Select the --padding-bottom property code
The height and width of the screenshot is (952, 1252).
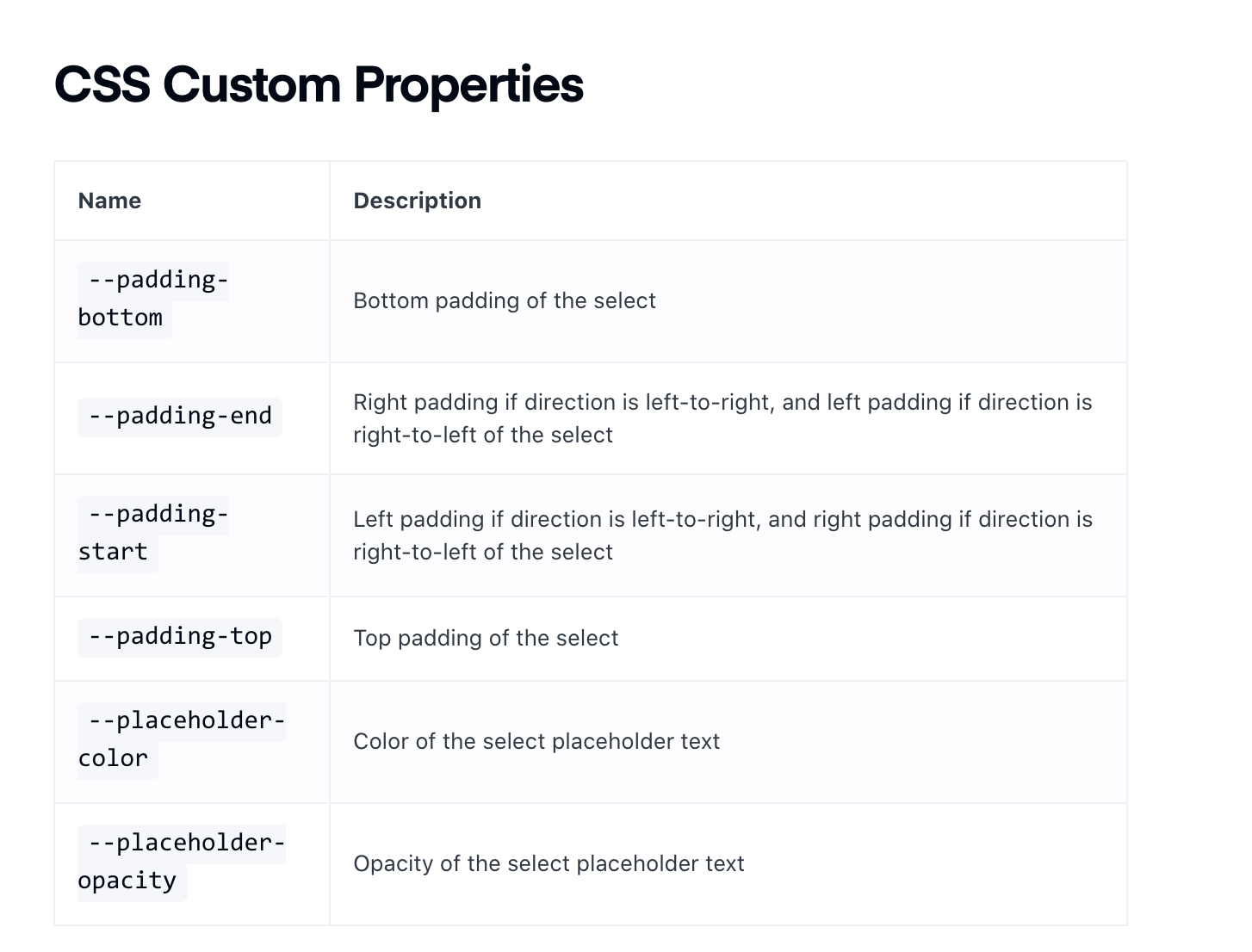pyautogui.click(x=153, y=300)
